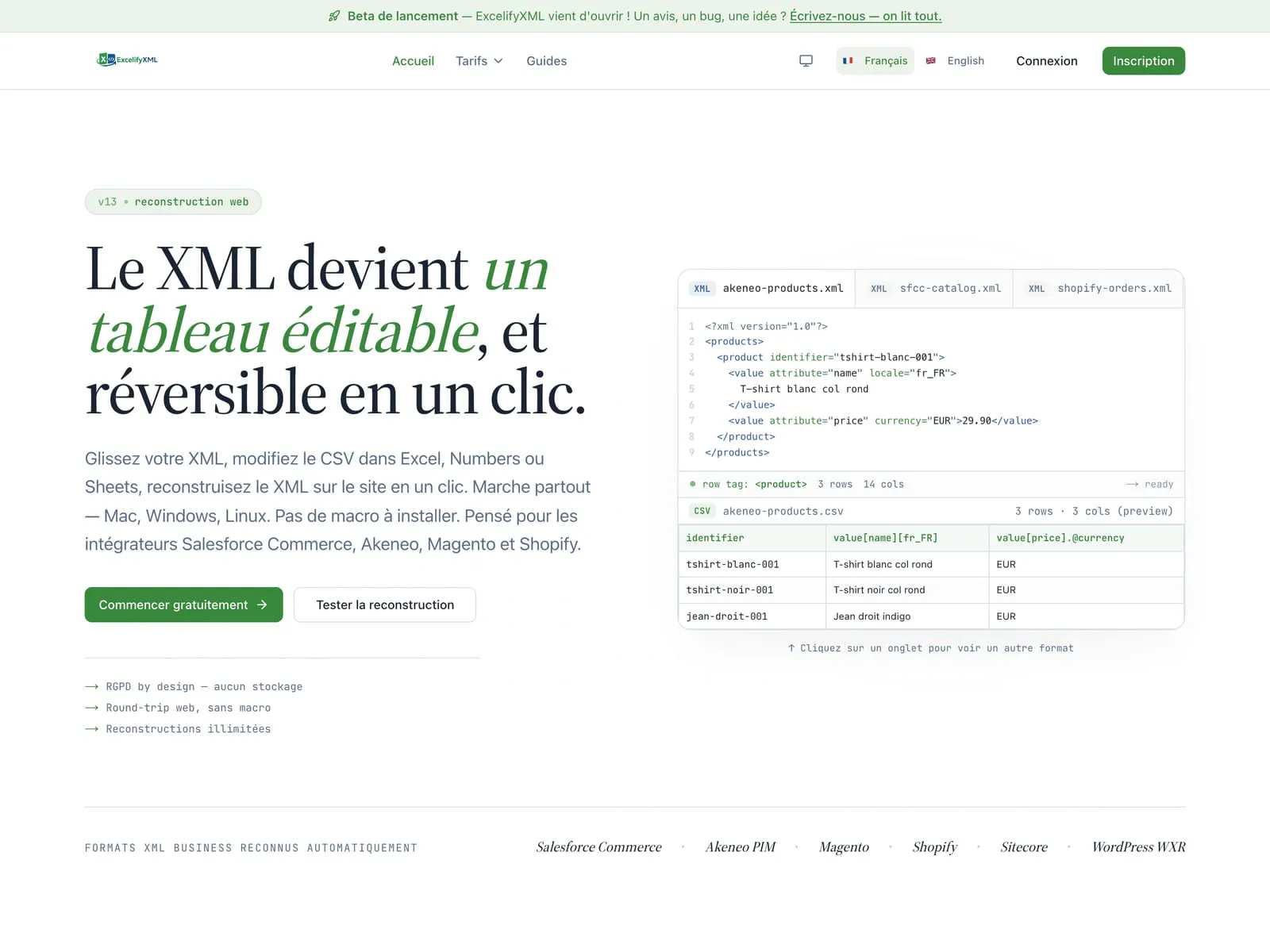Viewport: 1270px width, 952px height.
Task: Click the UK flag icon
Action: pos(930,60)
